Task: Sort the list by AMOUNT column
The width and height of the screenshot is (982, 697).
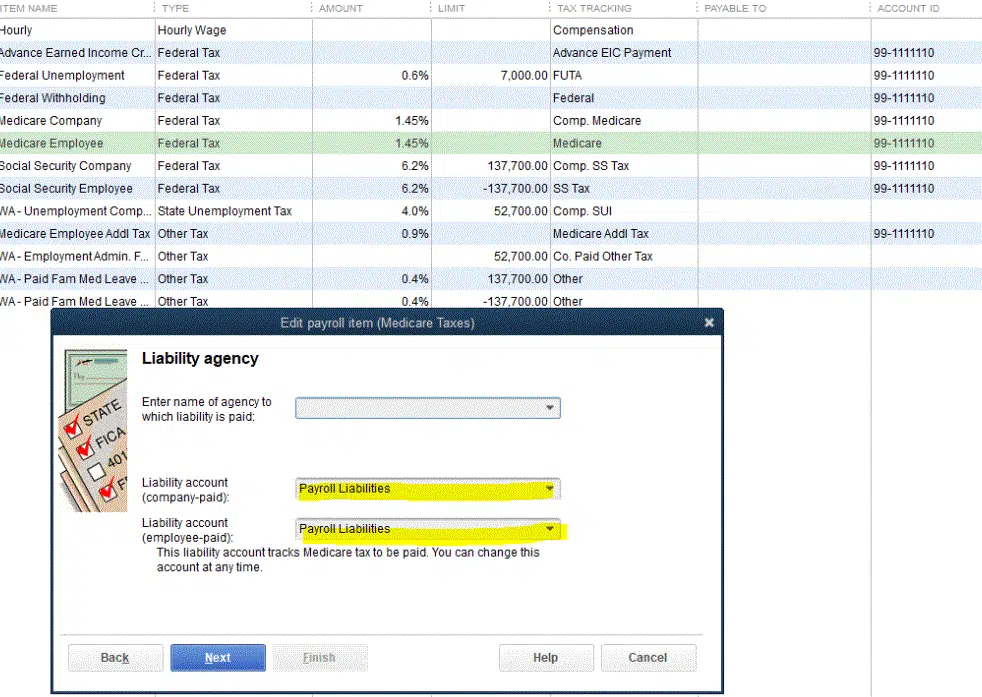Action: point(340,8)
